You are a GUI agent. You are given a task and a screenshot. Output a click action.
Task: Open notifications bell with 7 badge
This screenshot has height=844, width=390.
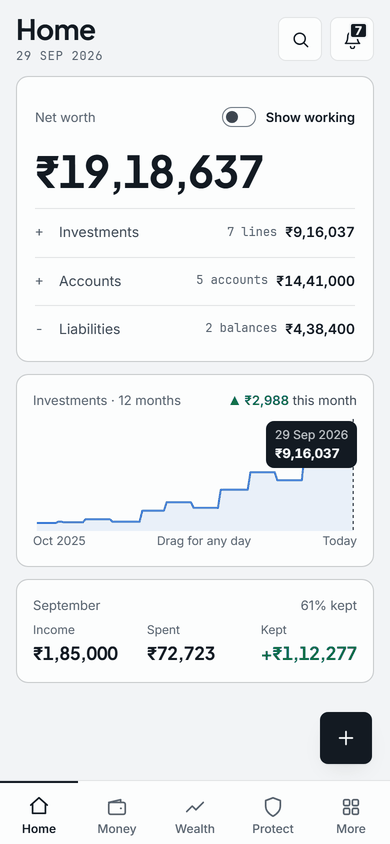[352, 39]
